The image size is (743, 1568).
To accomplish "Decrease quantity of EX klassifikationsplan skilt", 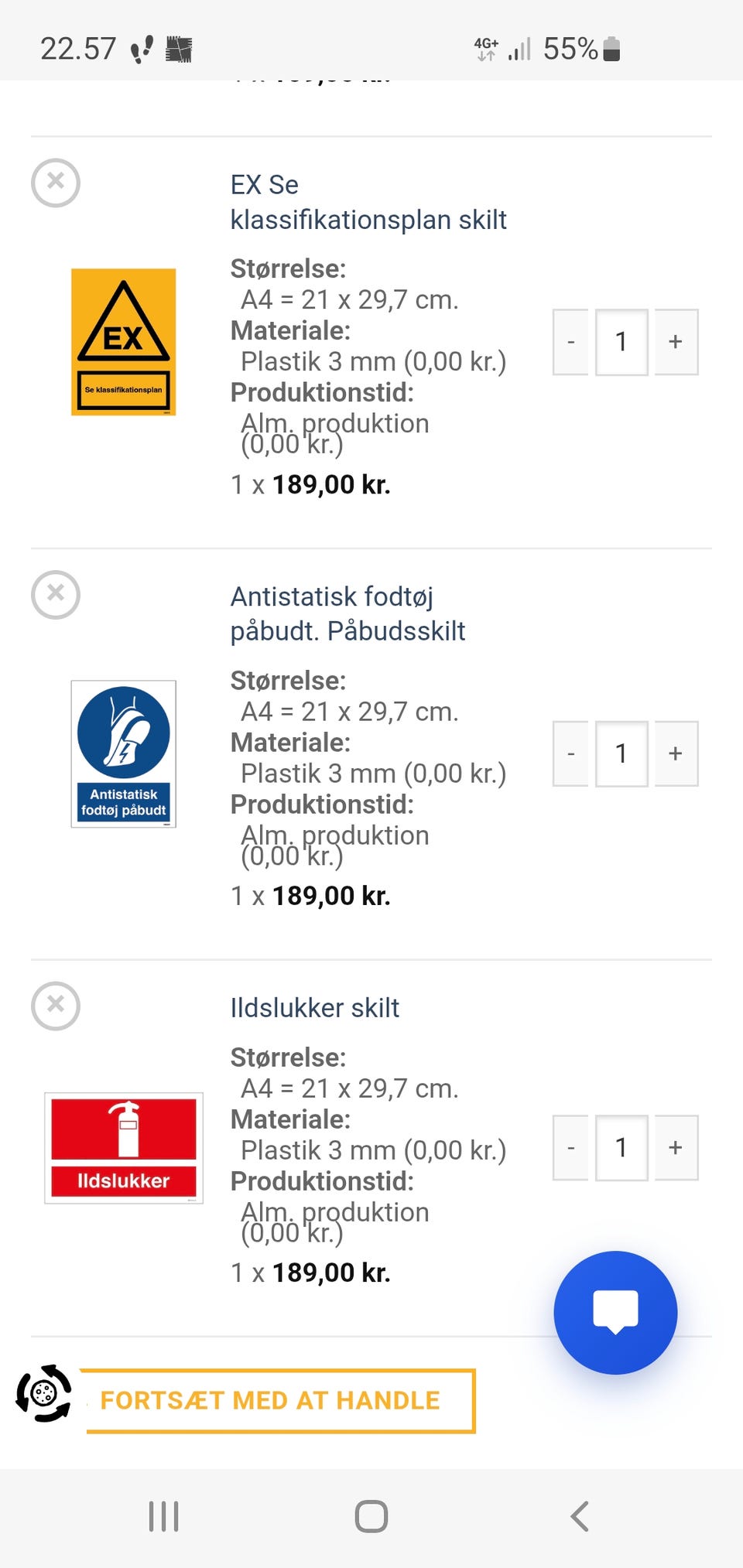I will tap(571, 342).
